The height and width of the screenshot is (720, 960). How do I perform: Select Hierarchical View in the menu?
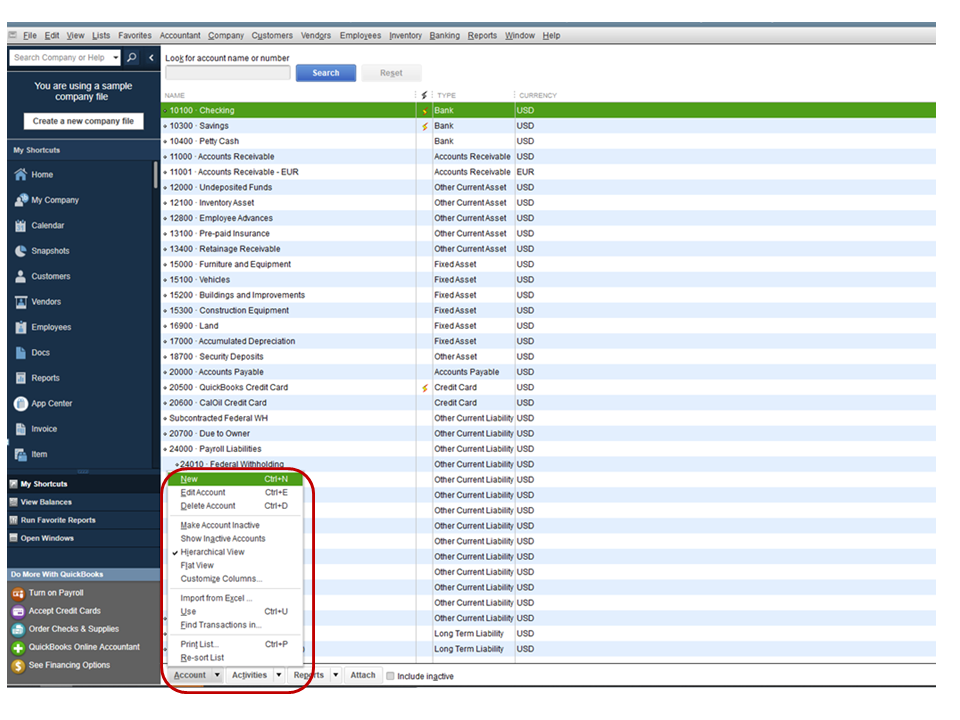point(212,552)
